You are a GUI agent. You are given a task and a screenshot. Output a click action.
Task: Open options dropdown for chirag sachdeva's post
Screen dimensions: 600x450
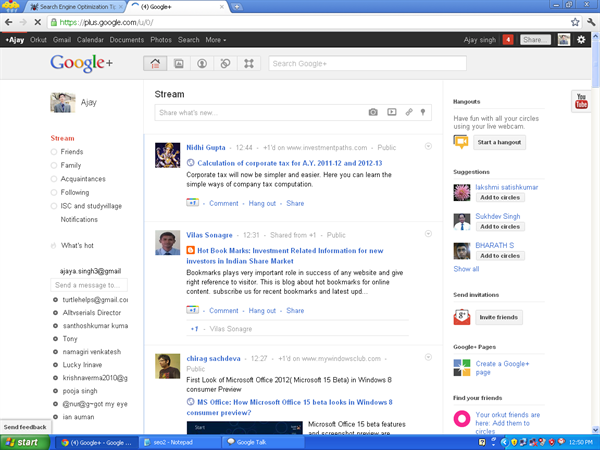[428, 357]
